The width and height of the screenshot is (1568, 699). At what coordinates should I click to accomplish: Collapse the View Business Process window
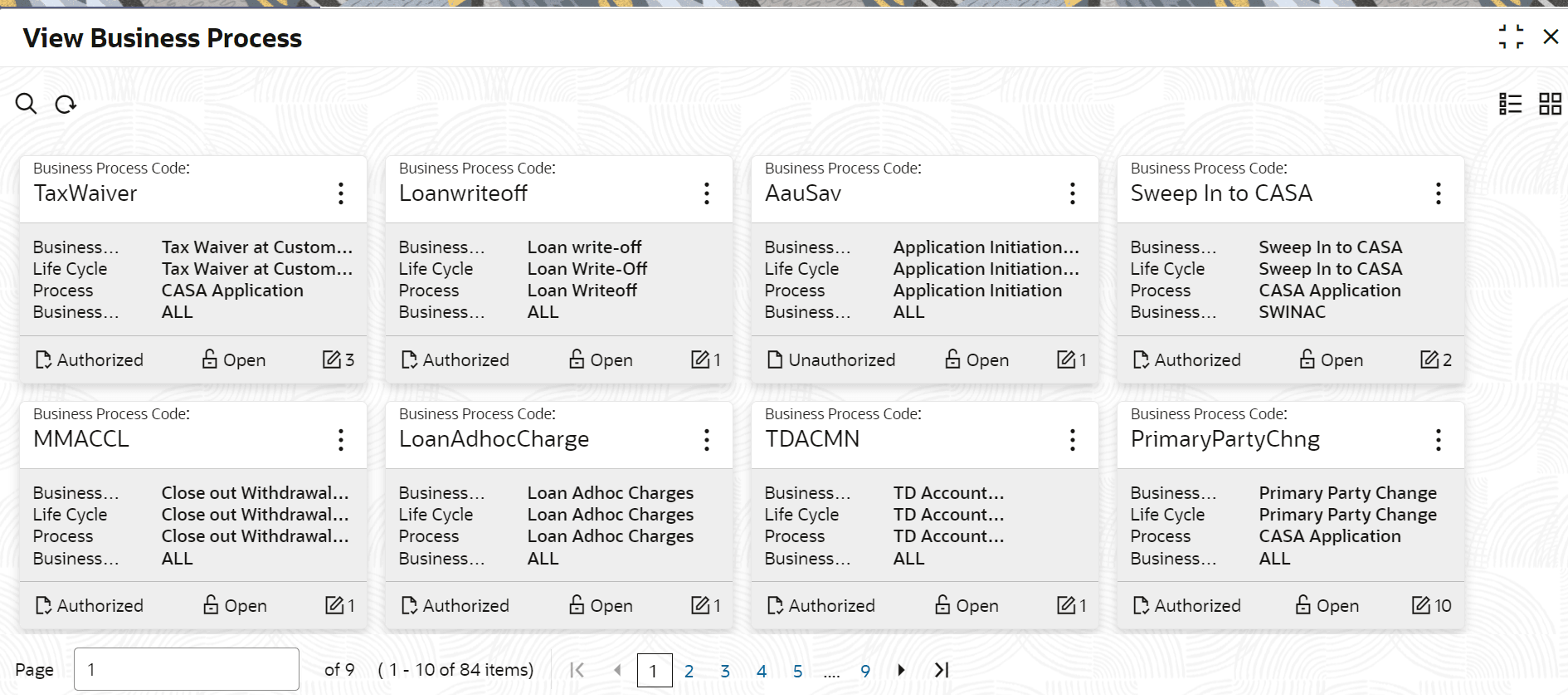(x=1511, y=37)
